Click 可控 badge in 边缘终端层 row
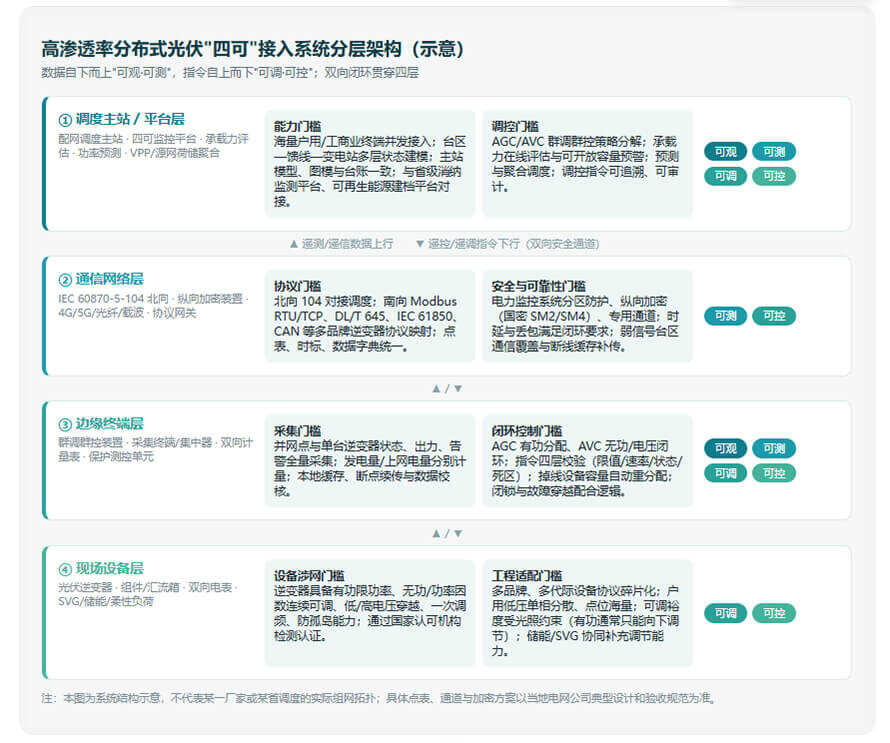890x743 pixels. [x=774, y=473]
